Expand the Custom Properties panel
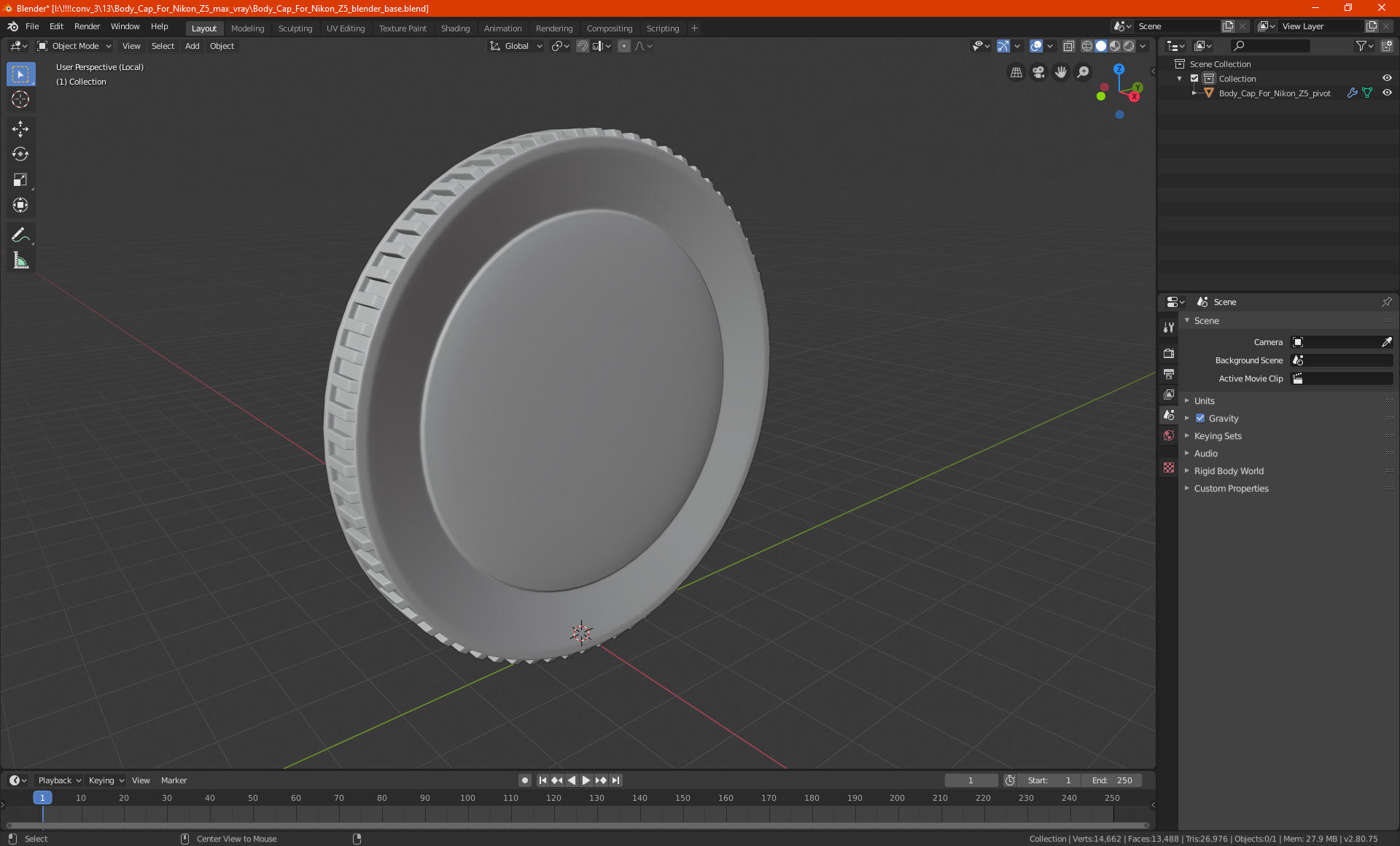This screenshot has height=846, width=1400. [x=1231, y=489]
